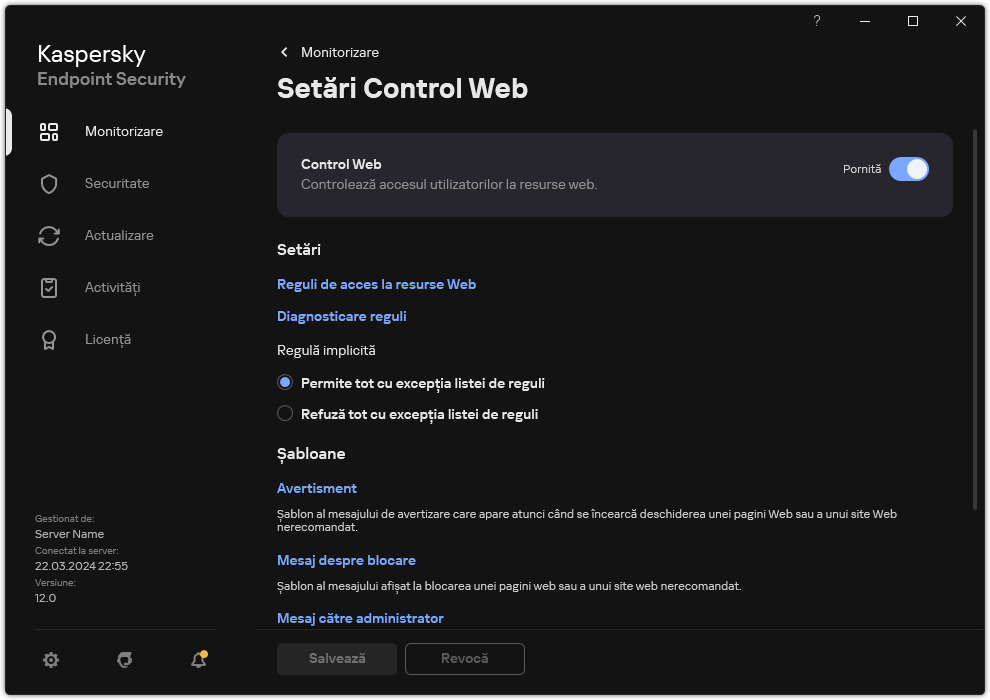
Task: Open application settings gear icon
Action: [51, 660]
